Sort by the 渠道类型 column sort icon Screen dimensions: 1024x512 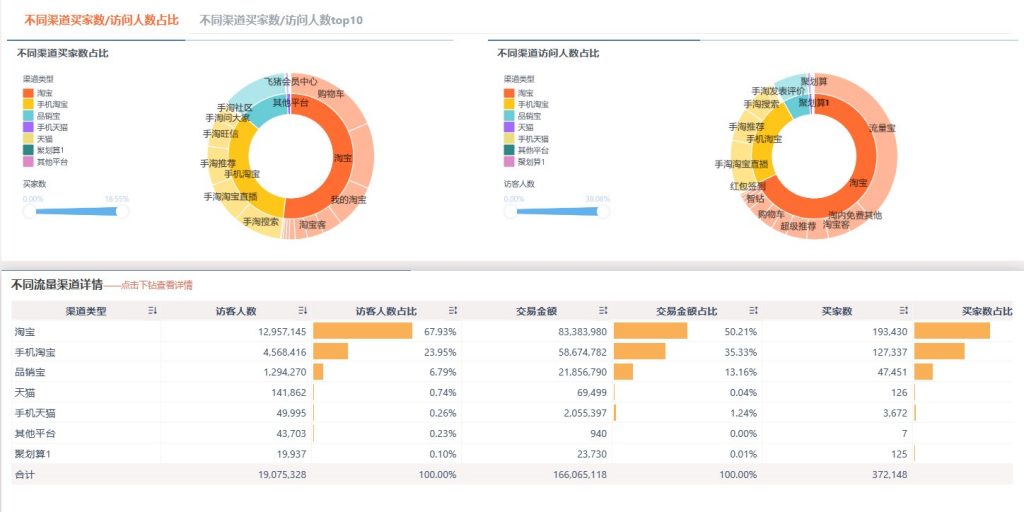(x=152, y=311)
